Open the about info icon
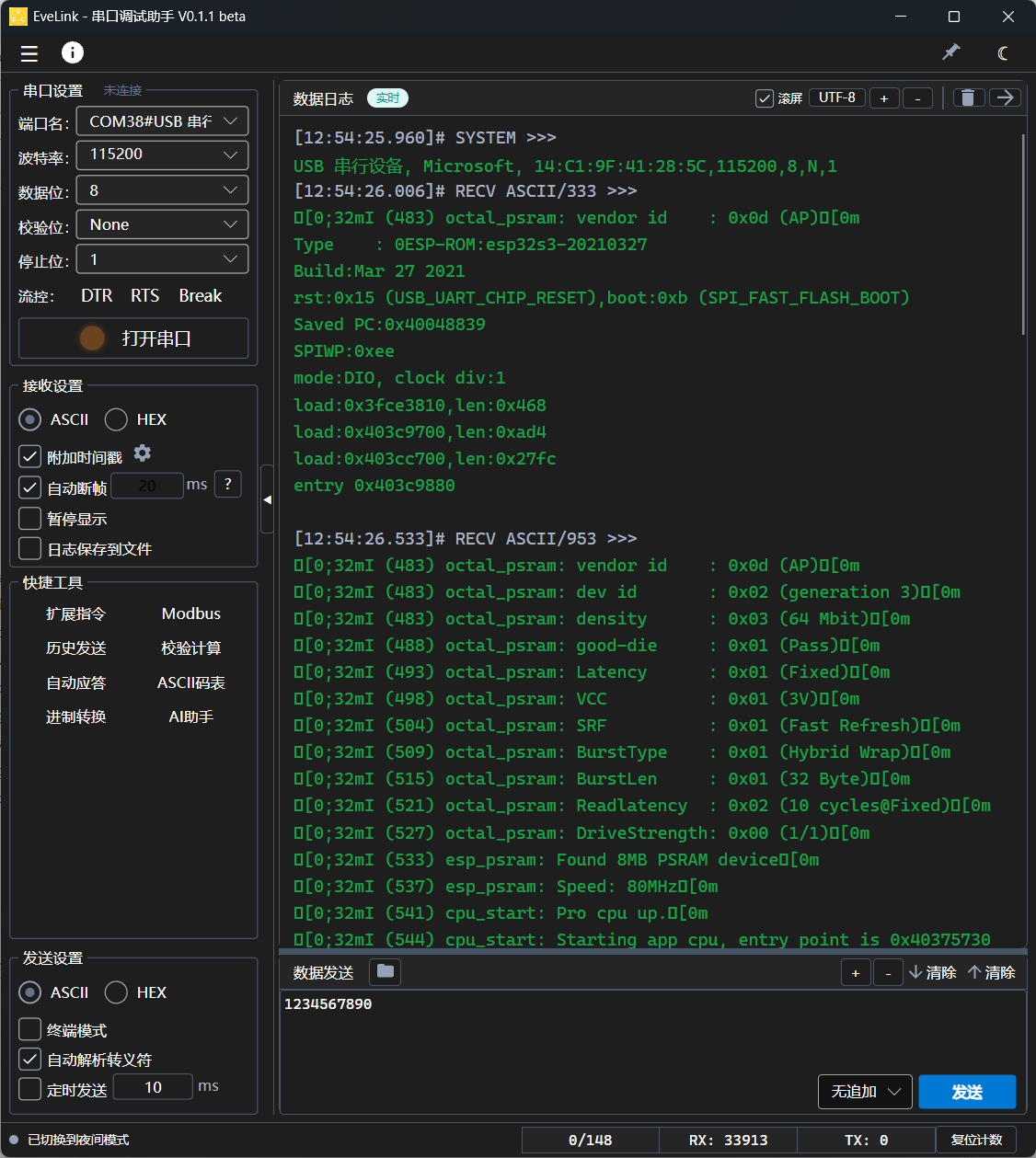The width and height of the screenshot is (1036, 1158). 73,52
